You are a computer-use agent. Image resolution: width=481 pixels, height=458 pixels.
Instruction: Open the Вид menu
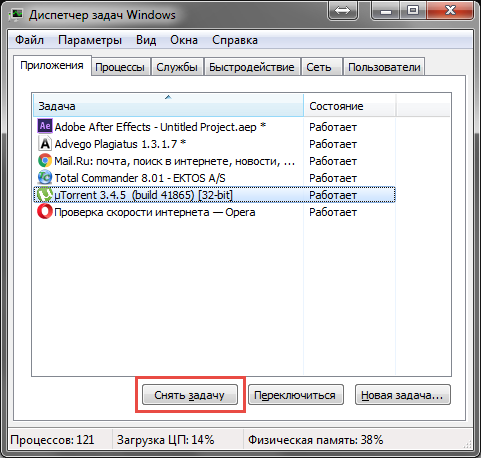click(146, 40)
